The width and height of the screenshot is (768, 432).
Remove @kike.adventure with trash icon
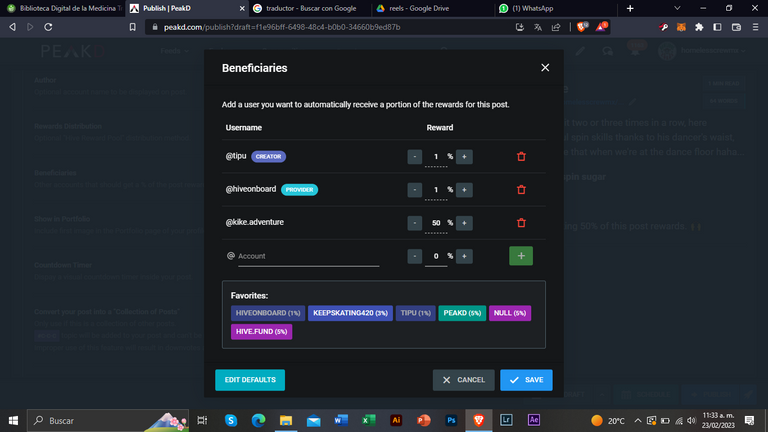(x=521, y=223)
